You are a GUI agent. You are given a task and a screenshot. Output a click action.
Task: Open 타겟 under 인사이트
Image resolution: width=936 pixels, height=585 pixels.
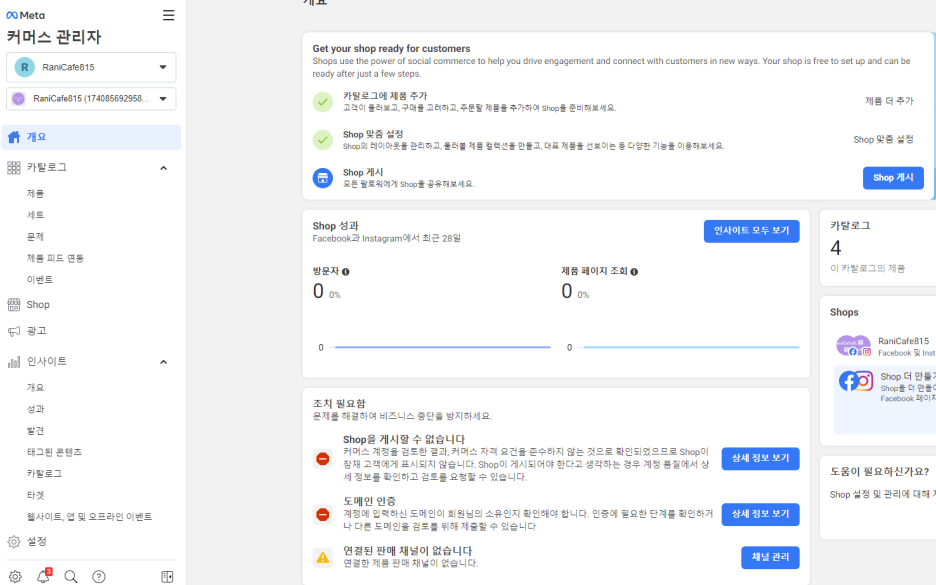[x=35, y=495]
